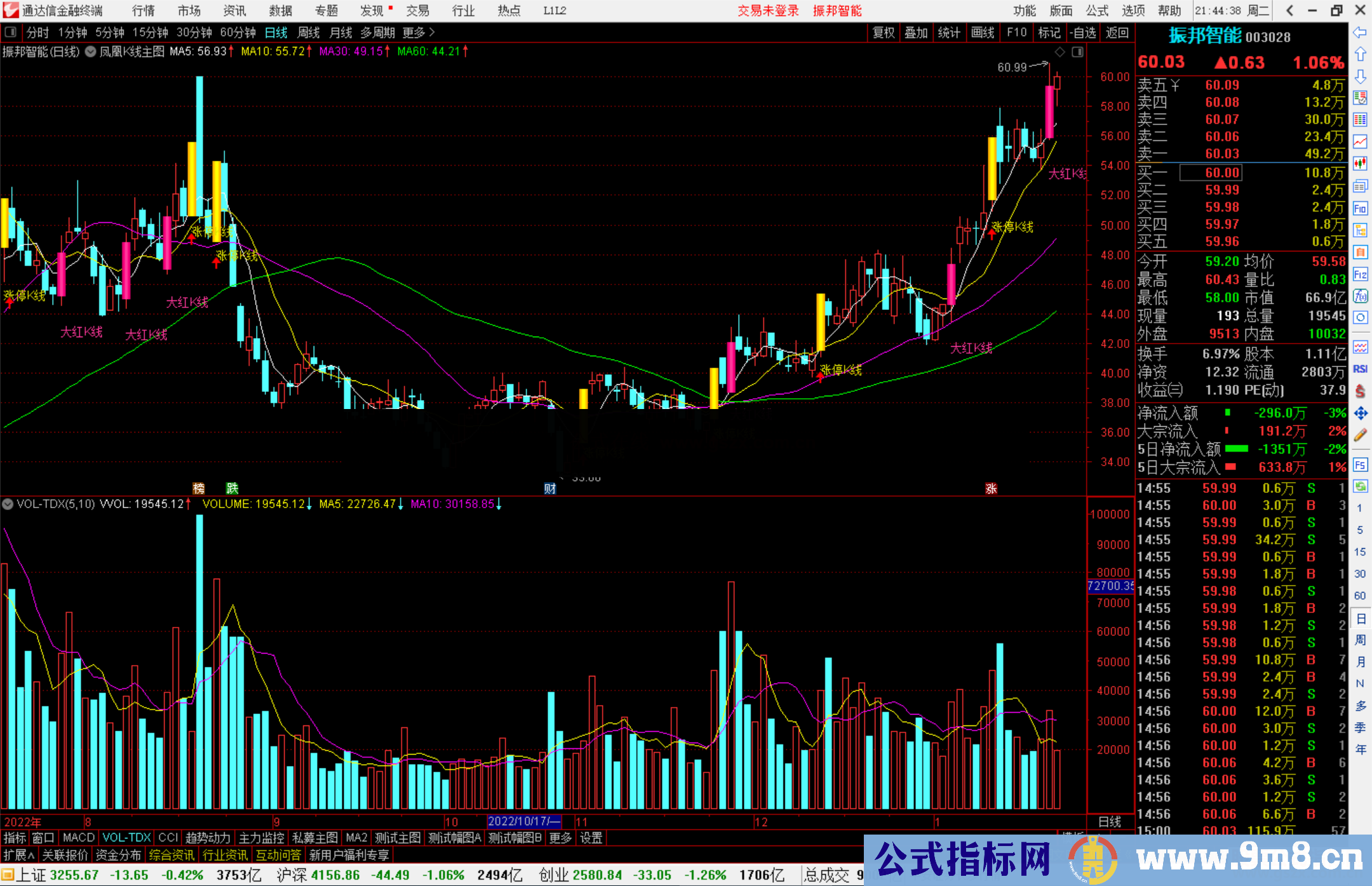Click the 通达信 app logo icon
This screenshot has height=886, width=1372.
11,10
